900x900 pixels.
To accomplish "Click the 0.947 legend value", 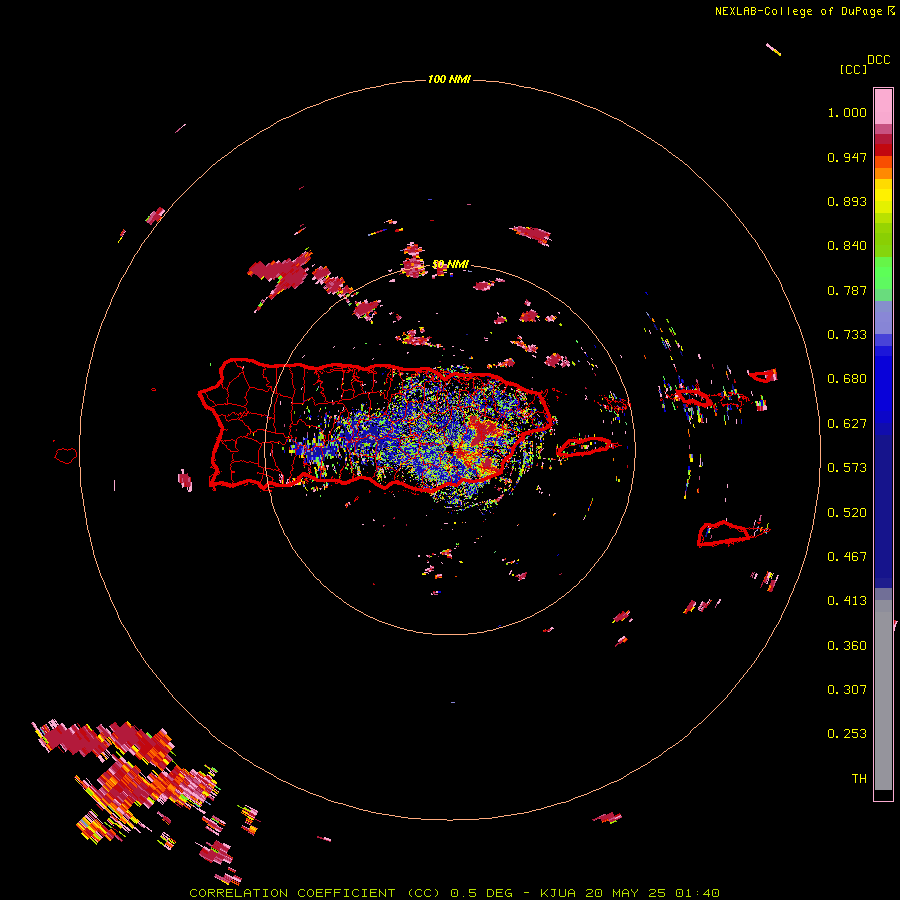I will click(847, 157).
